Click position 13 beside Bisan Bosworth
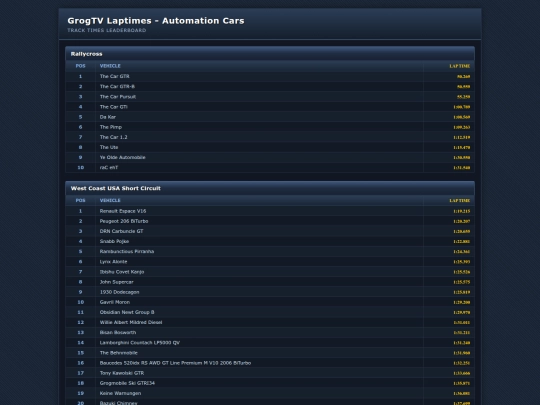The width and height of the screenshot is (540, 405). [x=80, y=332]
